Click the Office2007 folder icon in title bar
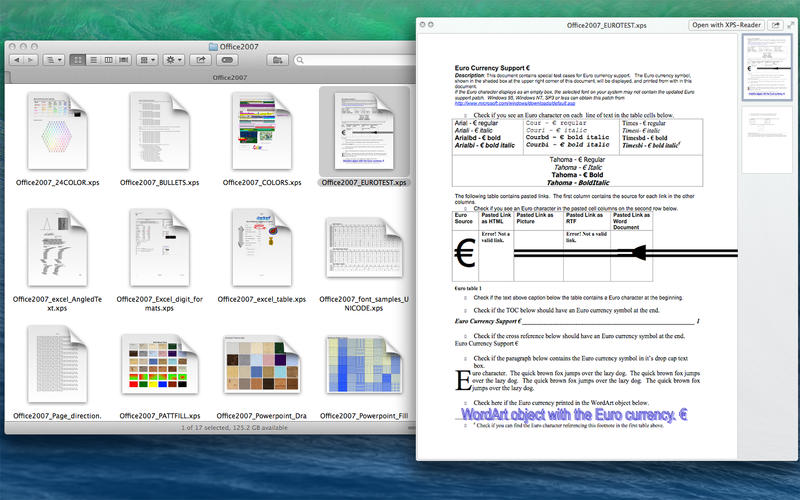The image size is (800, 500). (x=213, y=46)
